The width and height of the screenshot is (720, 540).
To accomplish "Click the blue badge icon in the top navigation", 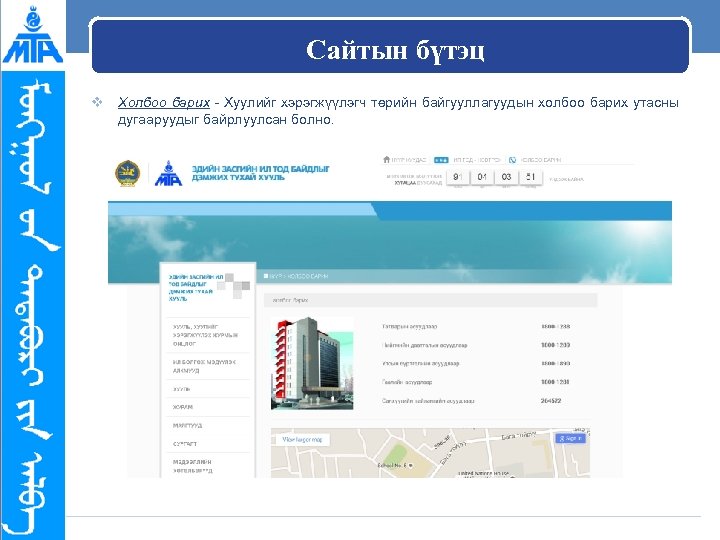I will coord(441,160).
